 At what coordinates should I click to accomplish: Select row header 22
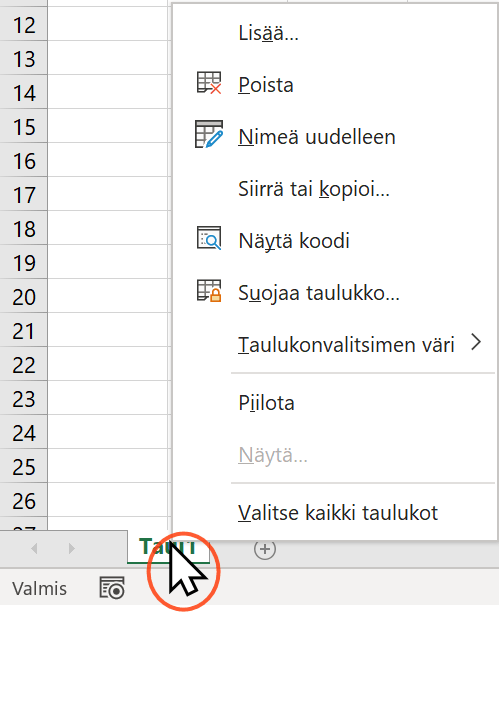24,365
